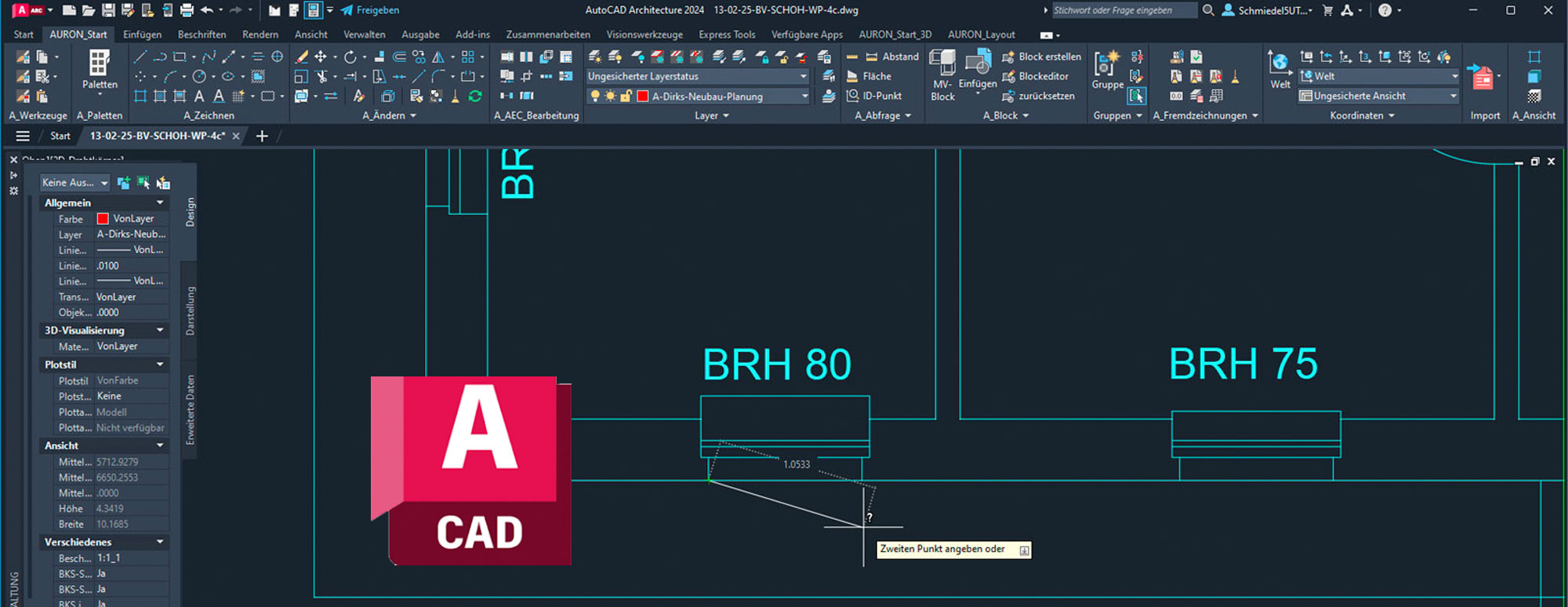Open the Ansicht ribbon tab
This screenshot has height=607, width=1568.
[311, 35]
